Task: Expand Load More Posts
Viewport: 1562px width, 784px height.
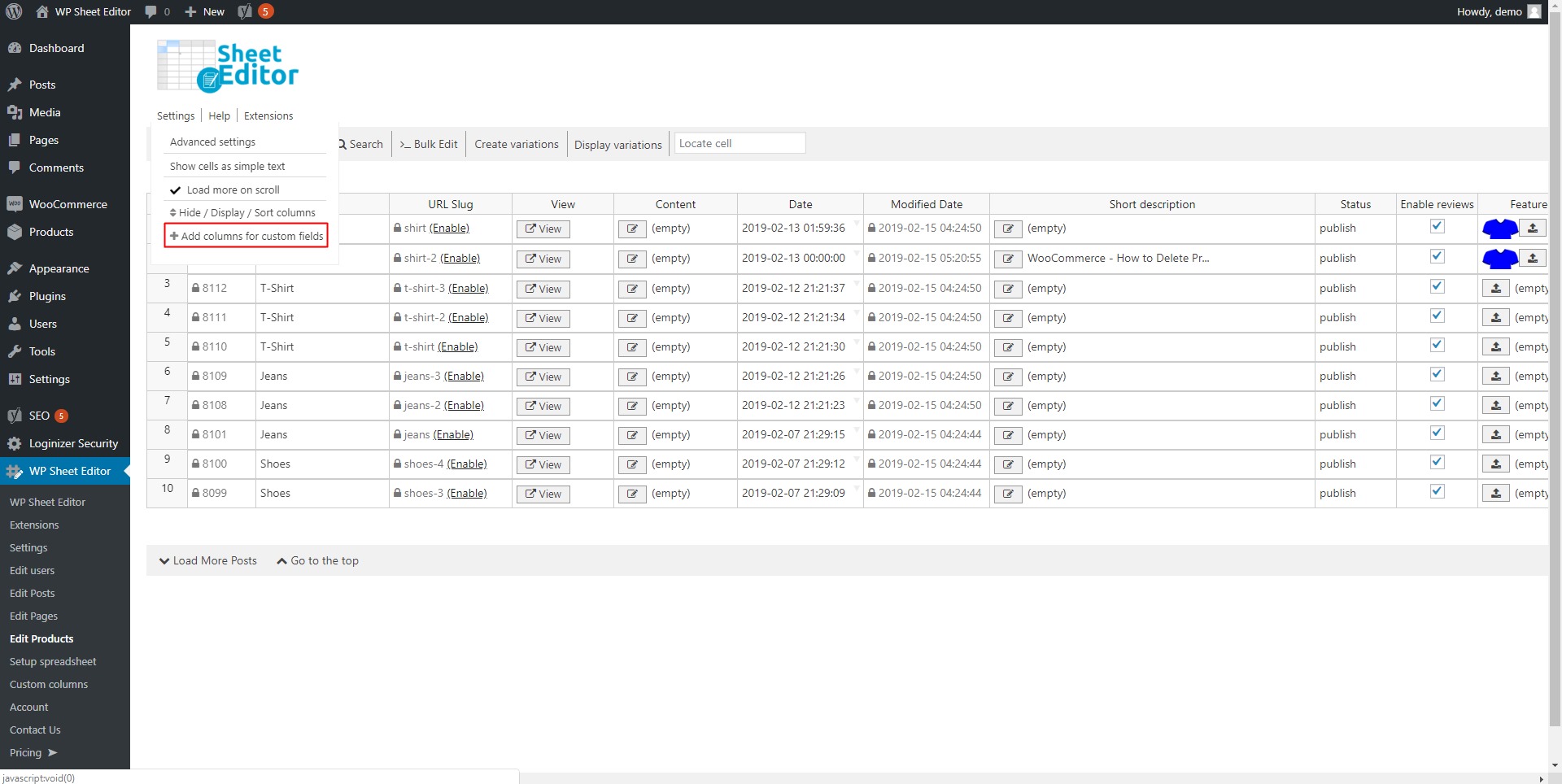Action: (x=208, y=560)
